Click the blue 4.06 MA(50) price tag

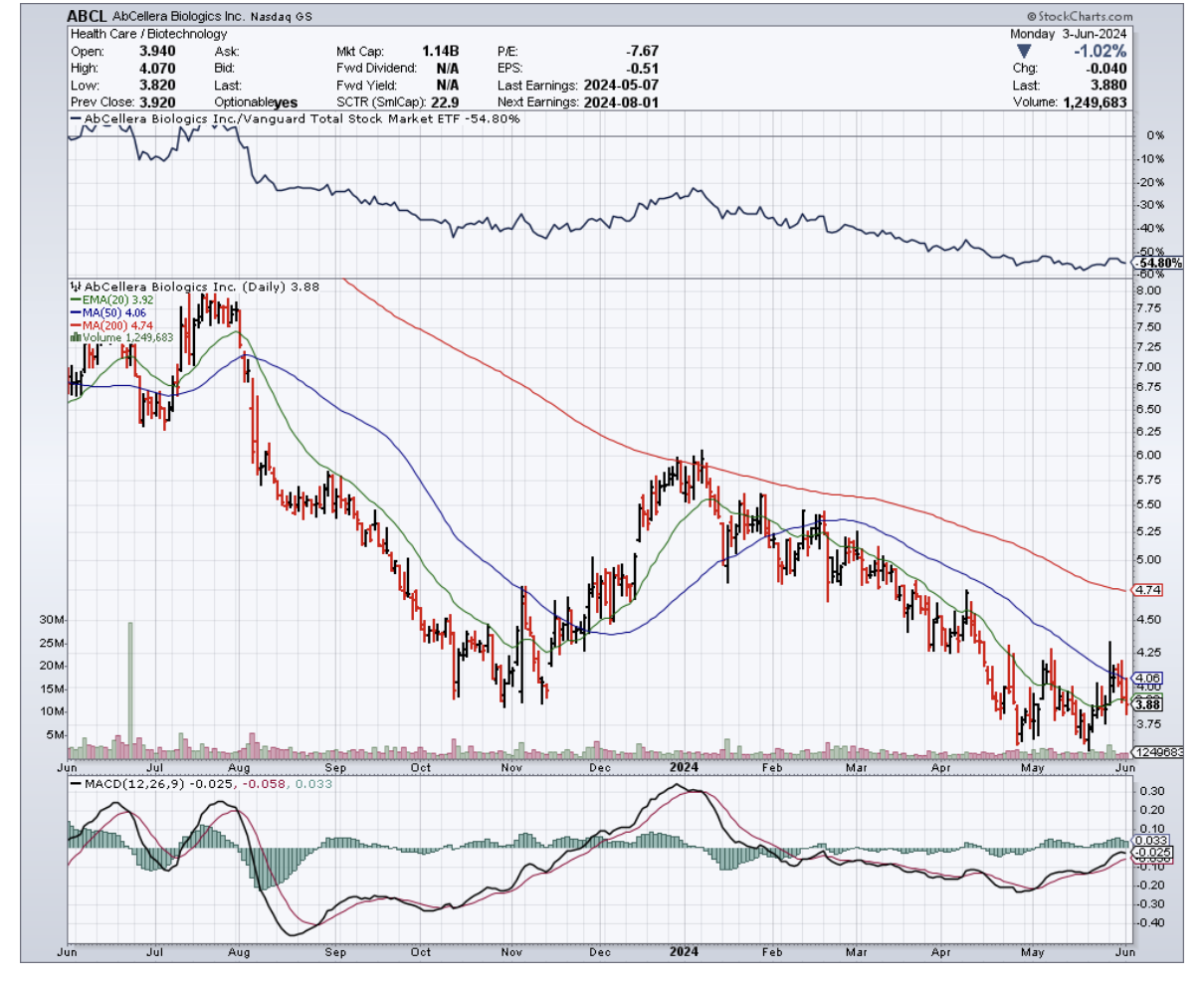(1148, 678)
